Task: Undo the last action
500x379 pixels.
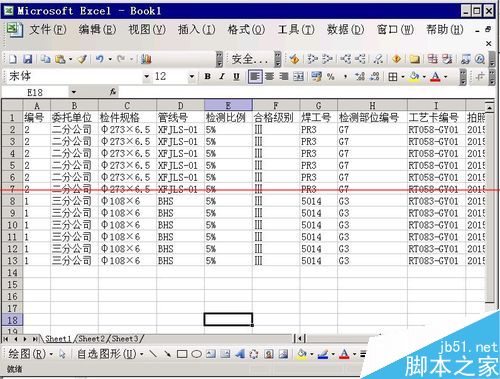Action: (99, 59)
